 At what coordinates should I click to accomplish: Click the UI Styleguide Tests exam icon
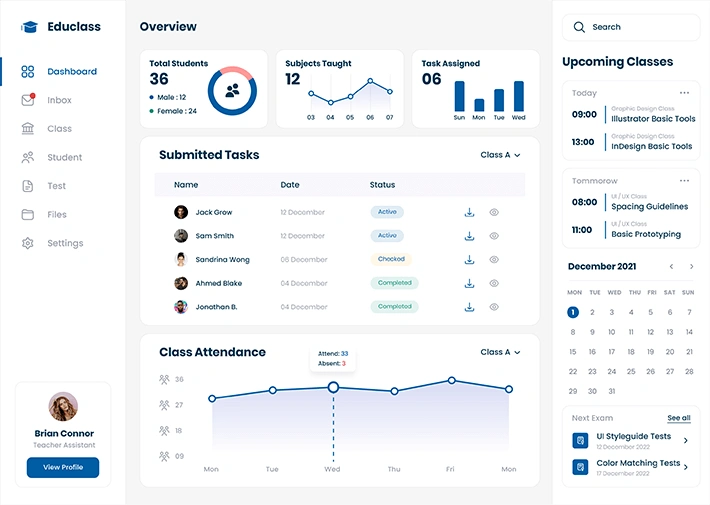click(x=580, y=440)
